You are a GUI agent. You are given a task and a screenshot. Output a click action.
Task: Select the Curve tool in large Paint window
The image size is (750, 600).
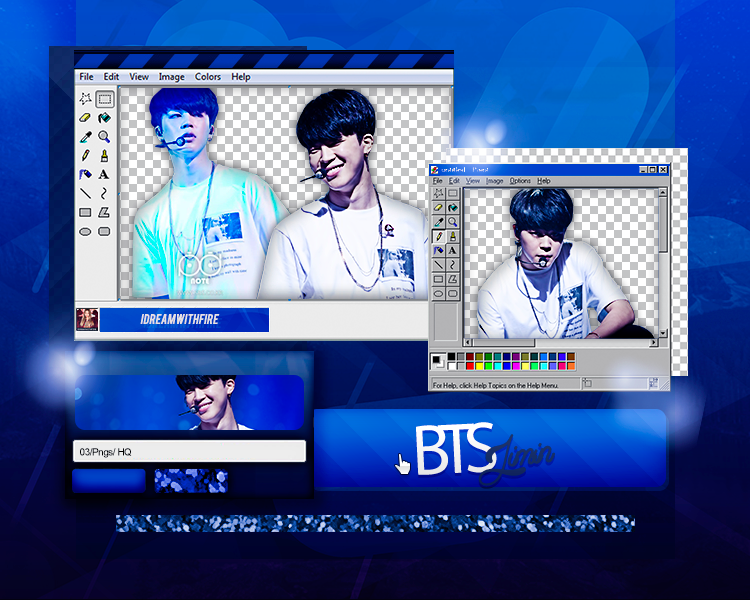(x=104, y=193)
